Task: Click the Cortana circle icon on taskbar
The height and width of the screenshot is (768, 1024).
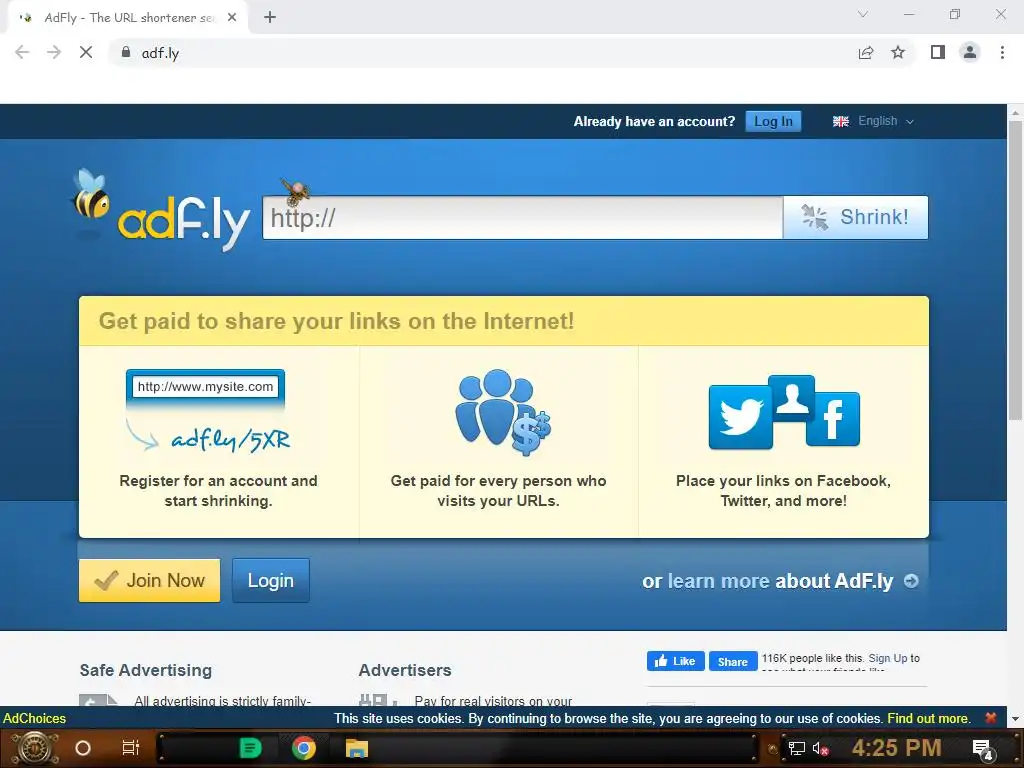Action: [x=83, y=748]
